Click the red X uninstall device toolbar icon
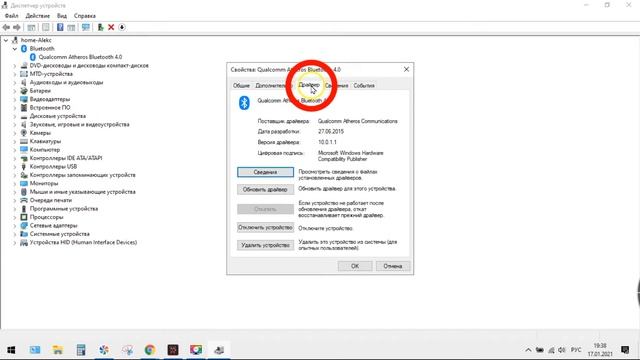The height and width of the screenshot is (360, 640). 111,27
